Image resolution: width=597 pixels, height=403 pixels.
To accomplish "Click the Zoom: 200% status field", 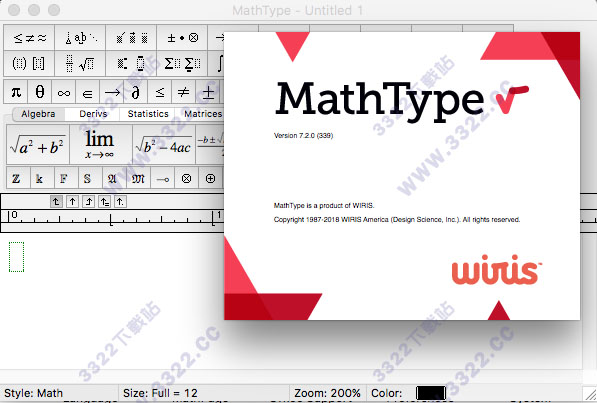I will (x=327, y=393).
